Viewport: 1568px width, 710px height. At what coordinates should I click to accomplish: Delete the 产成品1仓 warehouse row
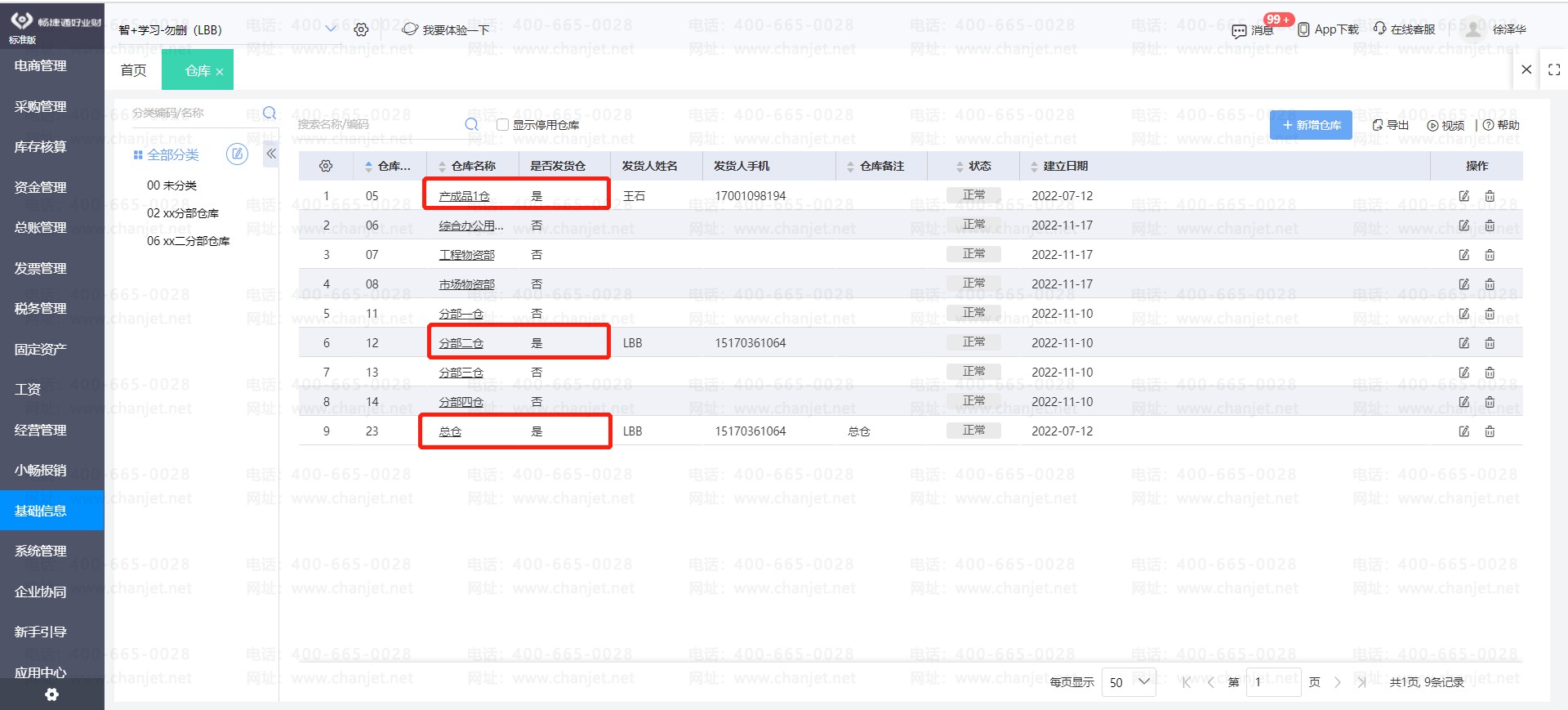(1490, 196)
